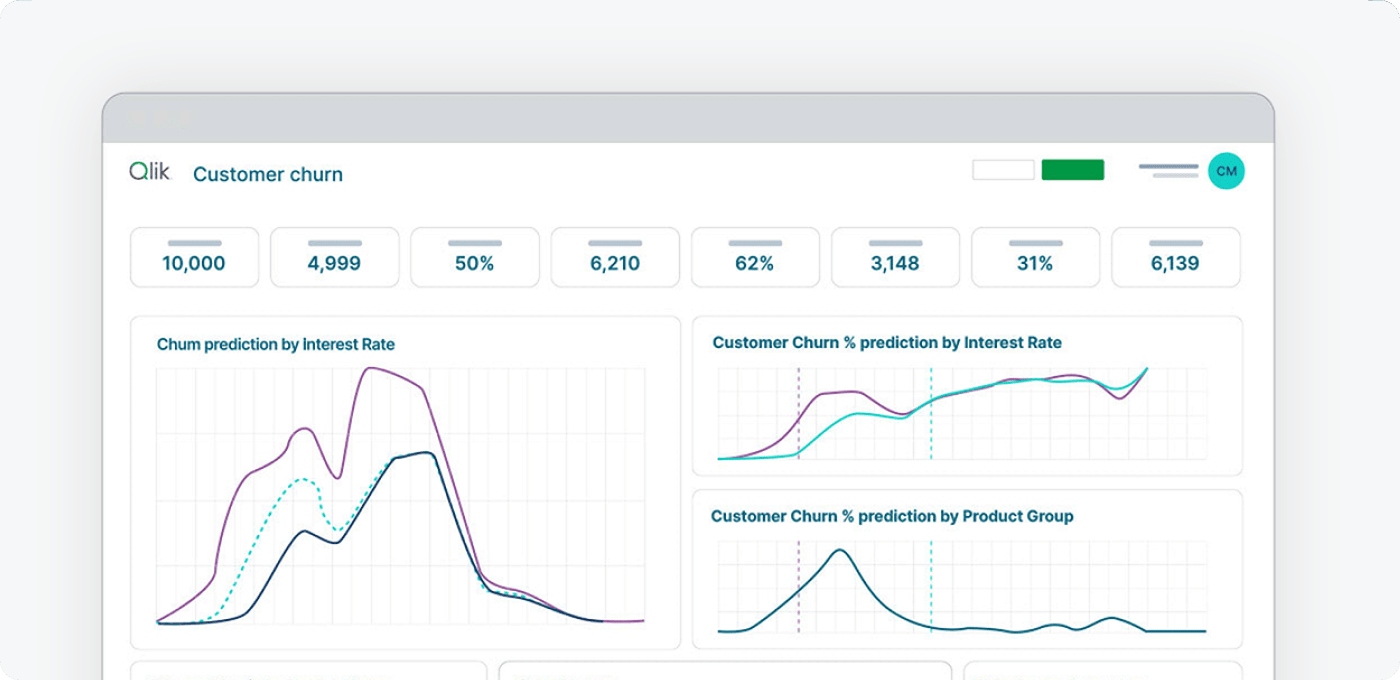This screenshot has width=1400, height=680.
Task: Click the 62% KPI card
Action: click(x=755, y=257)
